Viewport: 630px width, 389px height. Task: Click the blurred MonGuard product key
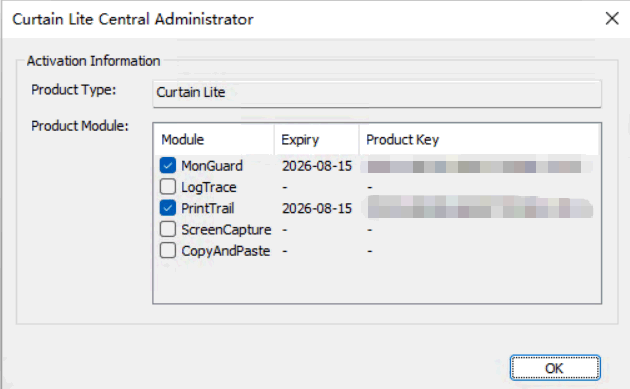click(477, 166)
